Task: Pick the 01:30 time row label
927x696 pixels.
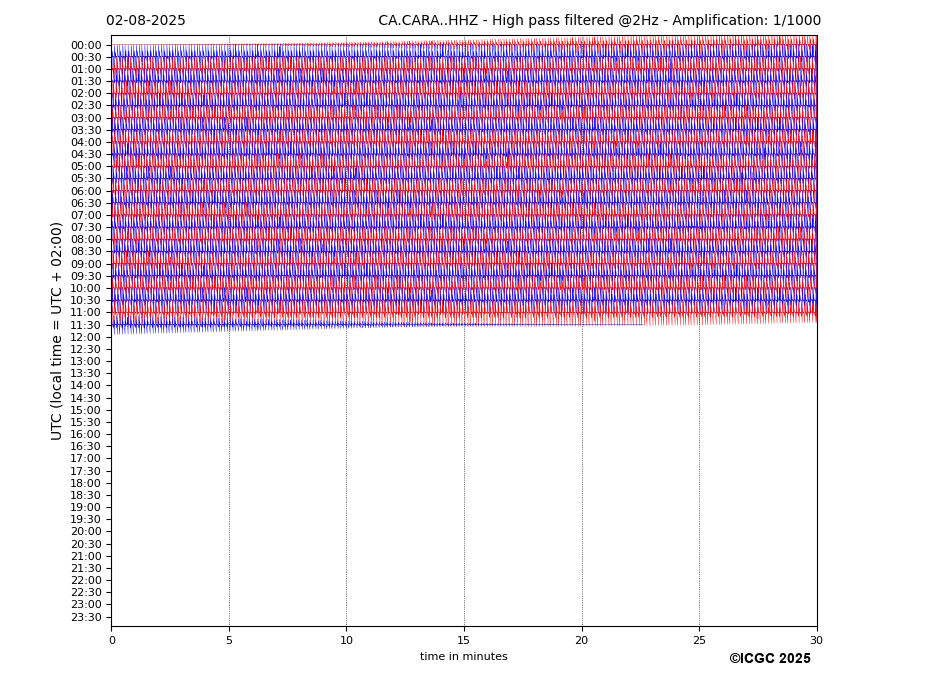Action: coord(86,82)
